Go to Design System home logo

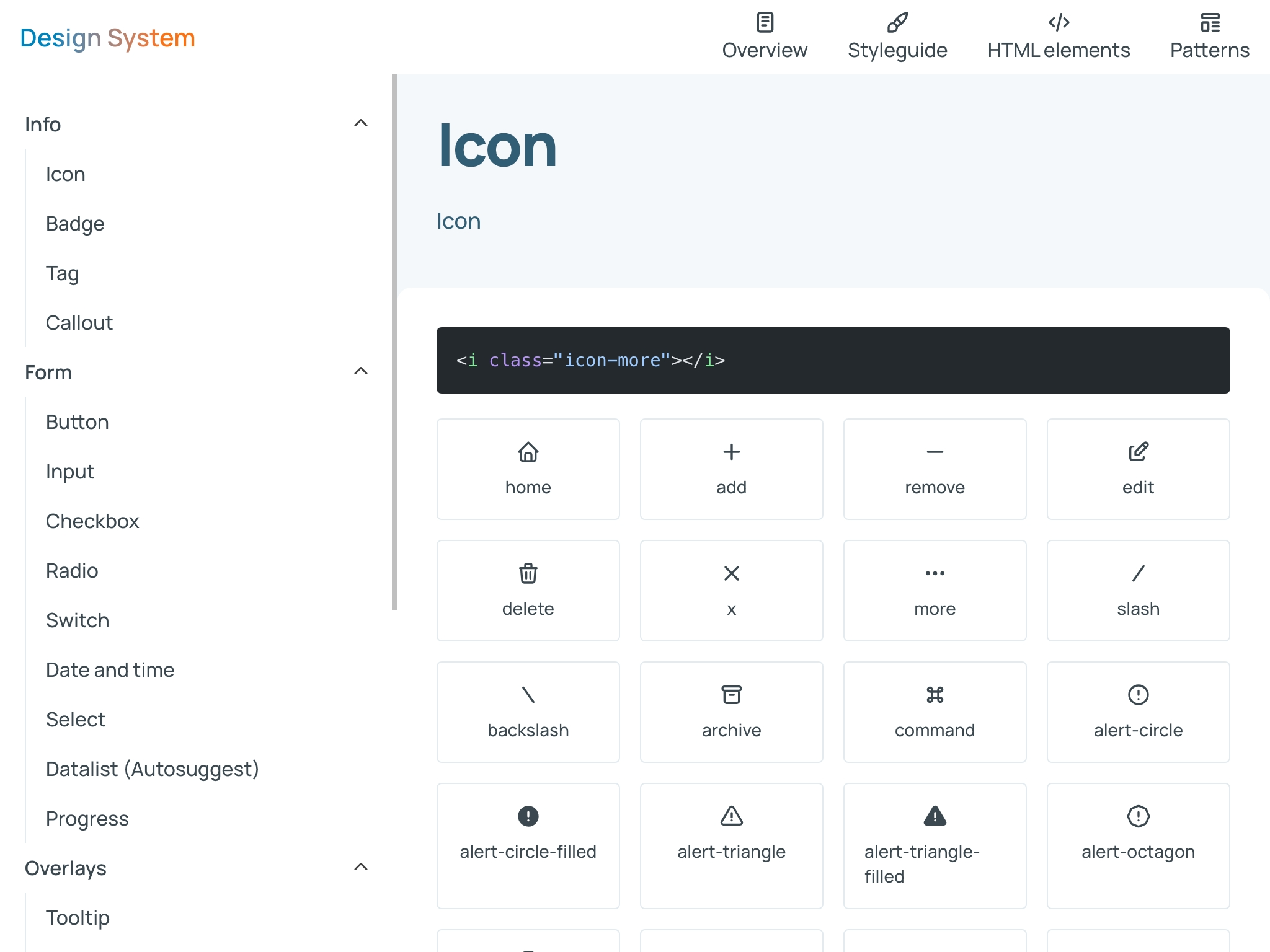pyautogui.click(x=107, y=38)
